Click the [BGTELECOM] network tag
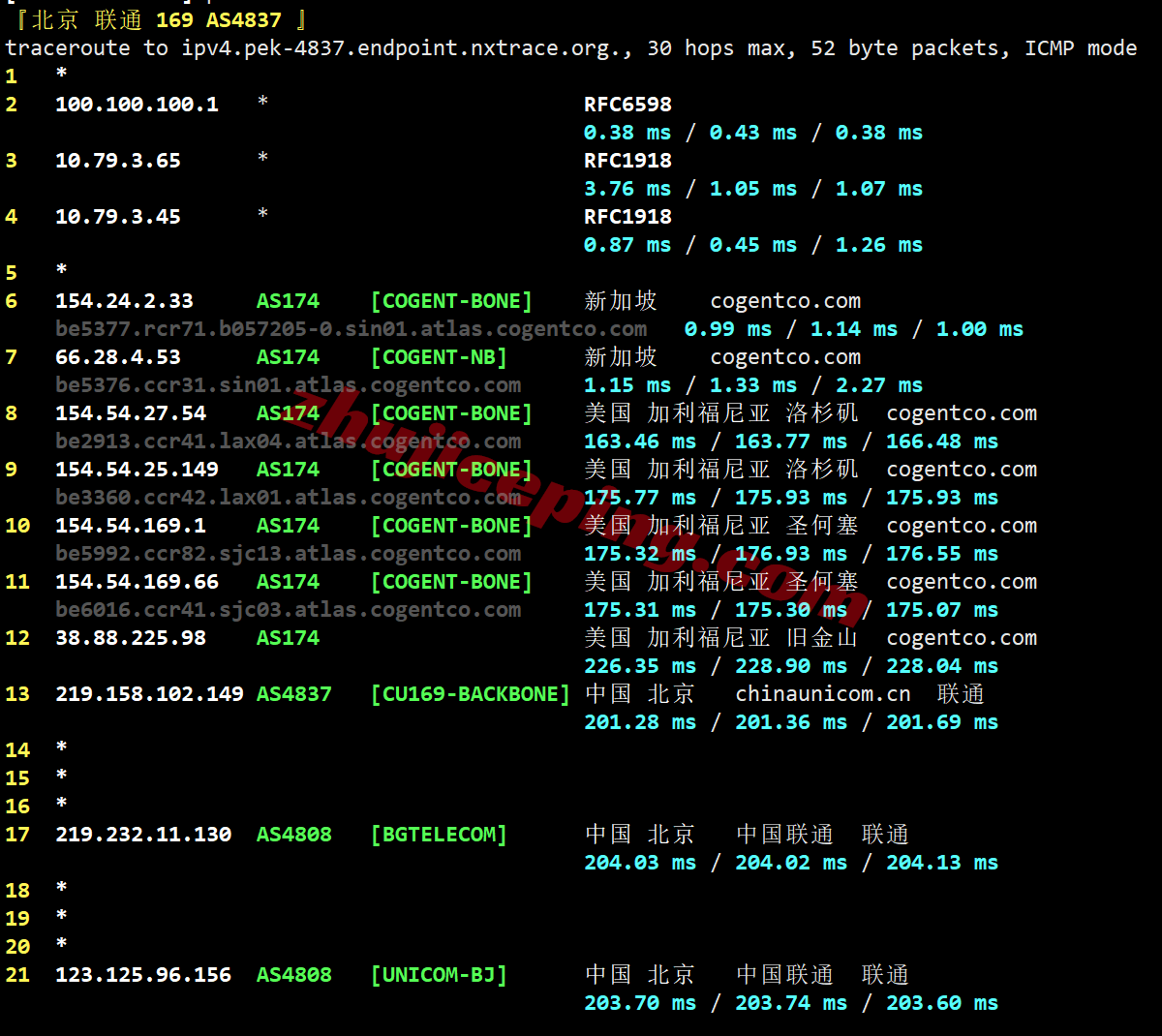This screenshot has width=1162, height=1036. (x=439, y=835)
